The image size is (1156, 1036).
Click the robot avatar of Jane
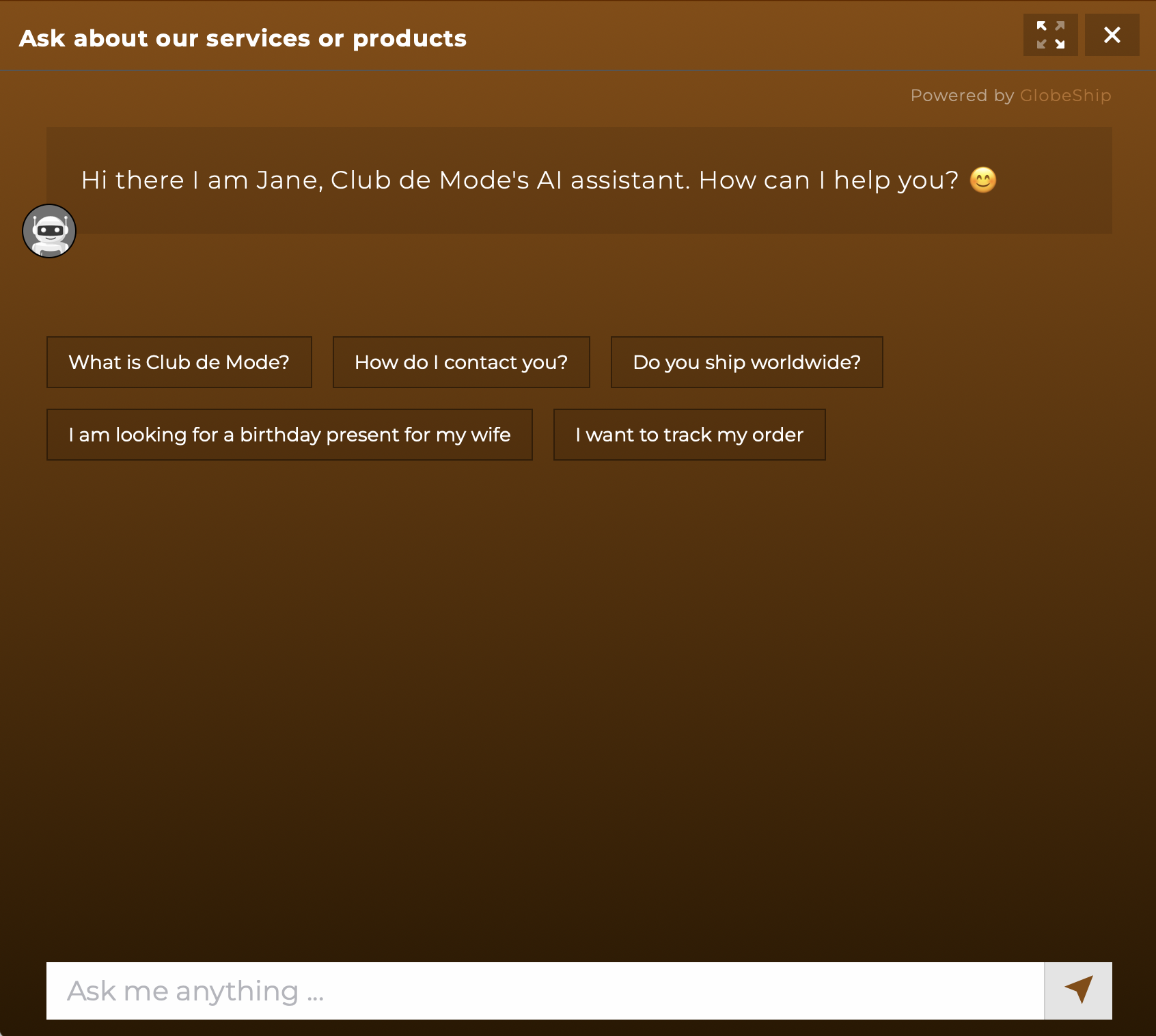[x=49, y=231]
